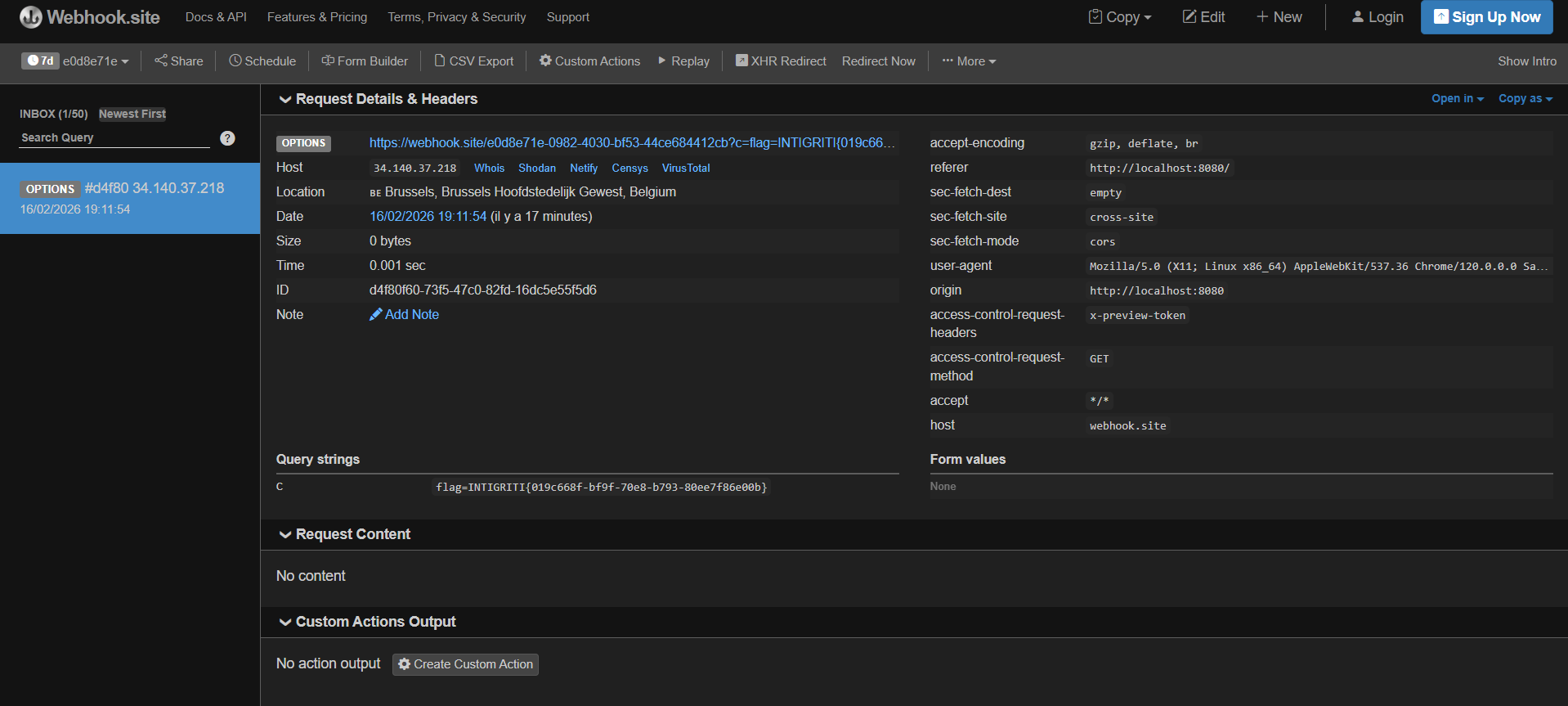Open Form Builder tool
1568x706 pixels.
pos(365,61)
